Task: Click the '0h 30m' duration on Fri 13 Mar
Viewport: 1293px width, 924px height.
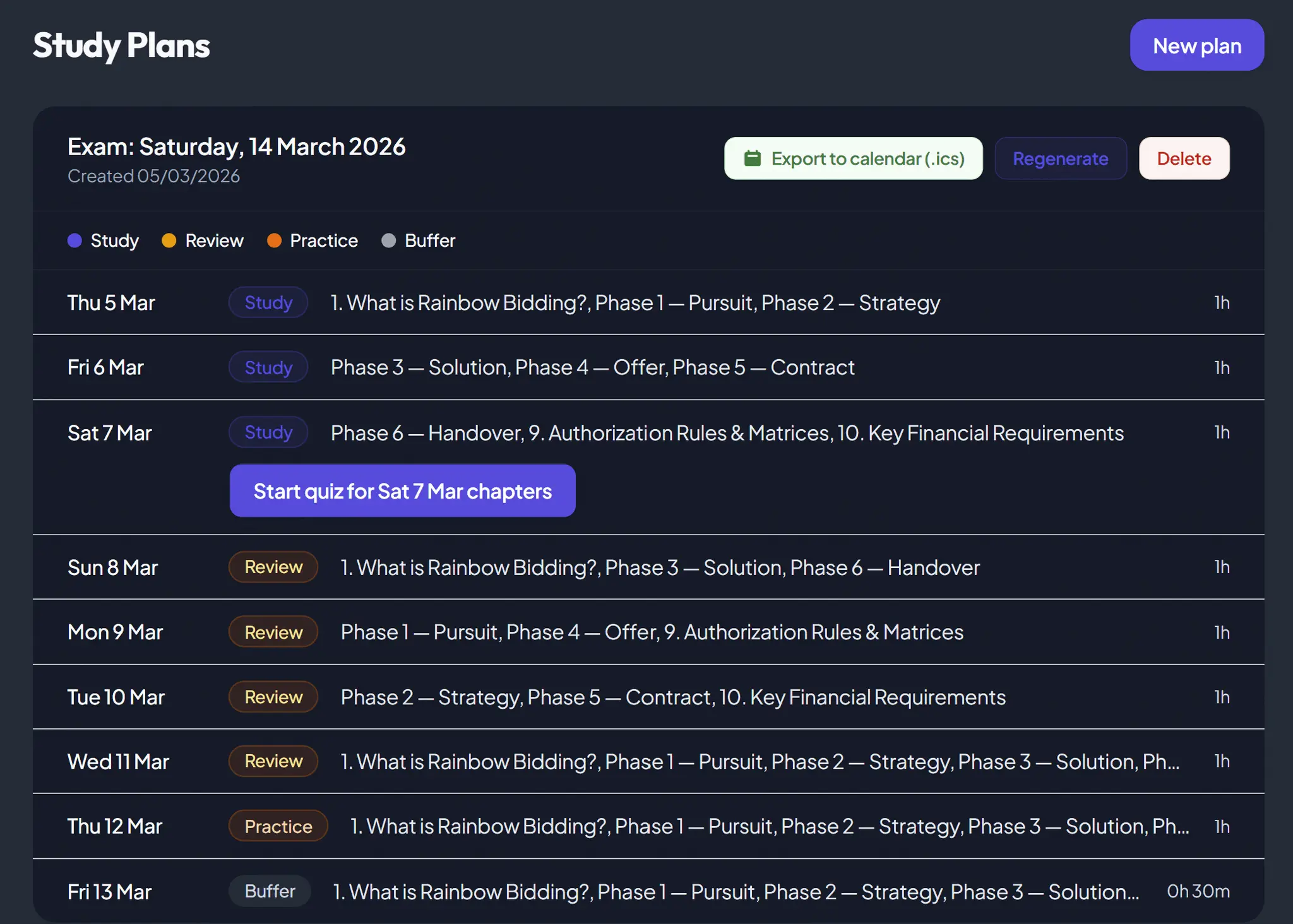Action: (1198, 891)
